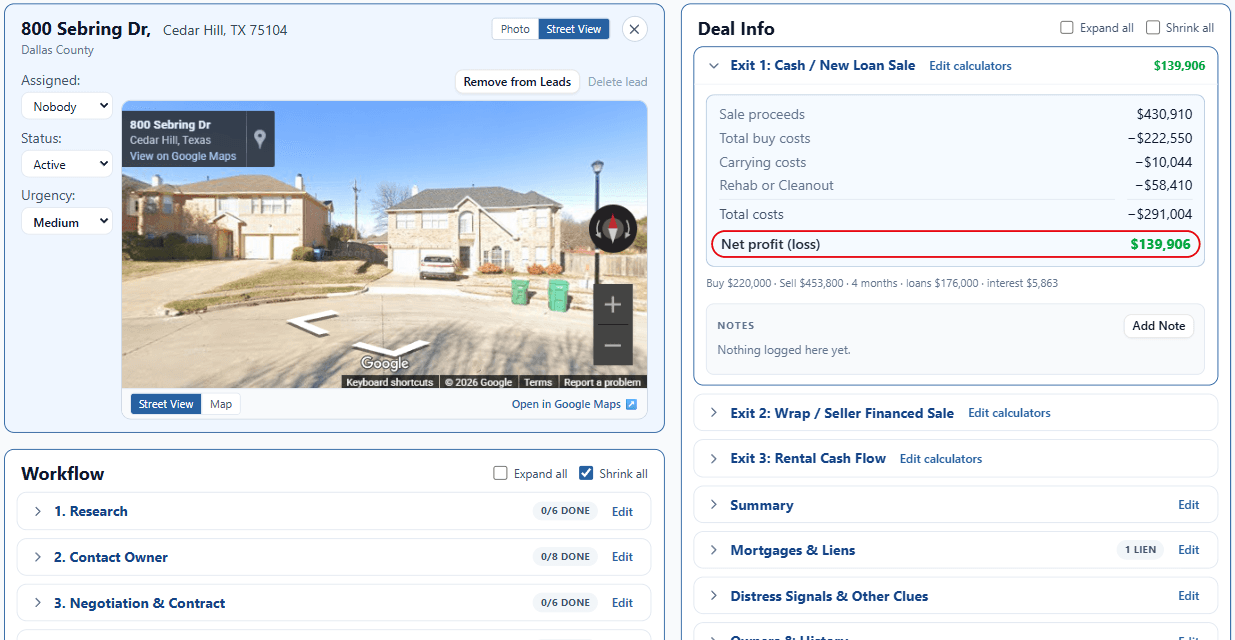Uncheck Shrink all in the Workflow panel
The image size is (1235, 640).
pyautogui.click(x=587, y=474)
